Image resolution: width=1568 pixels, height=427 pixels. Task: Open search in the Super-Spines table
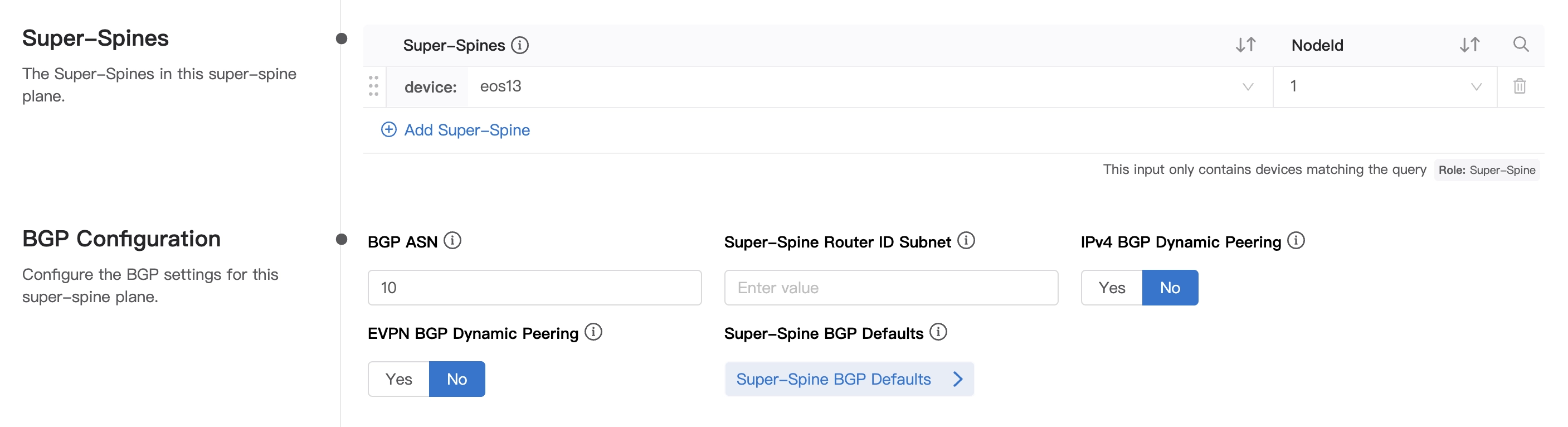pos(1521,45)
